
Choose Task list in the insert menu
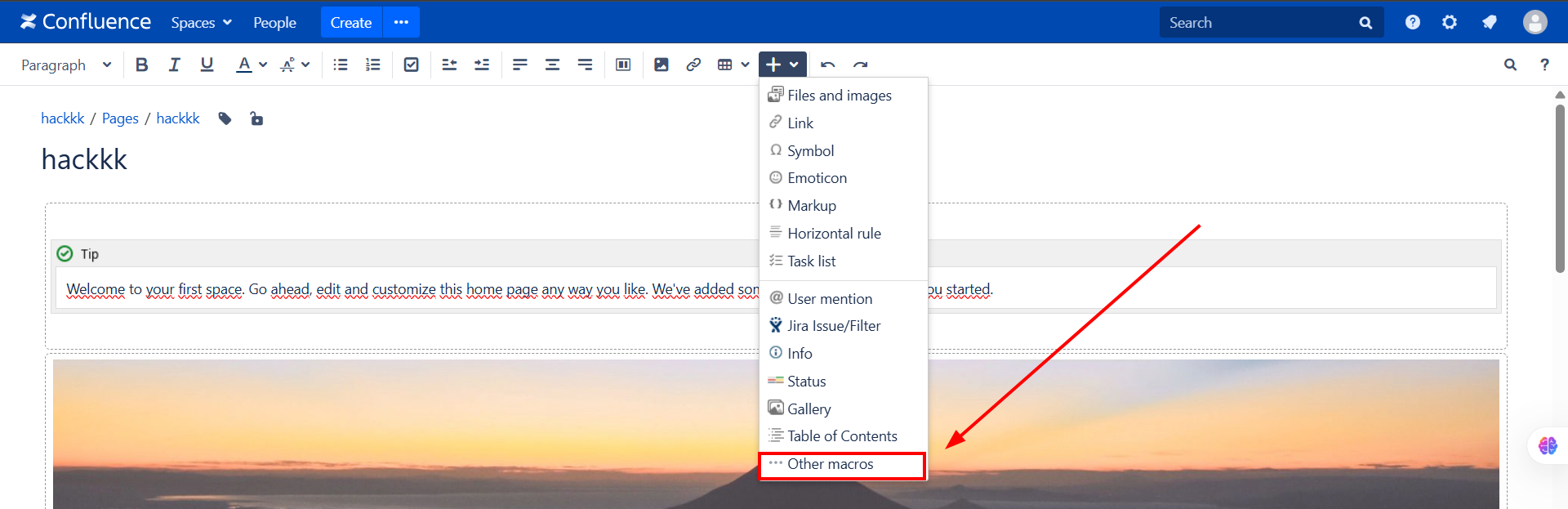(843, 261)
